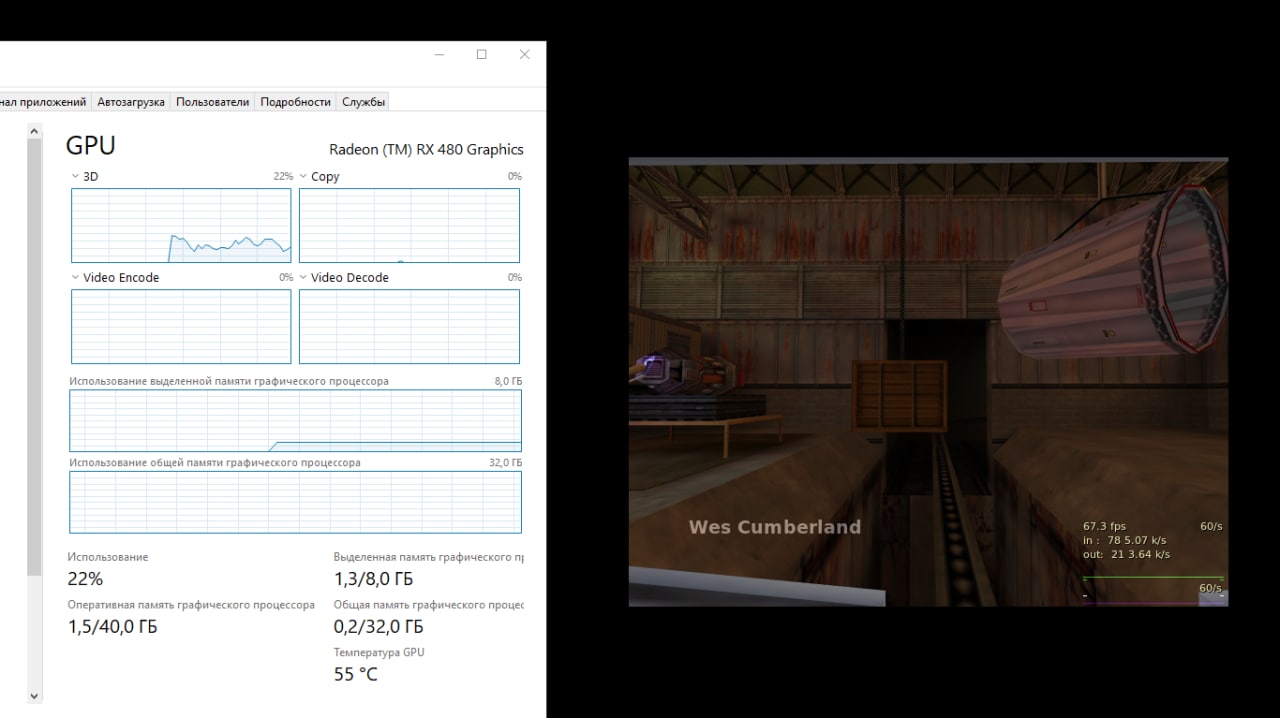The image size is (1280, 718).
Task: Open the Службы tab
Action: pyautogui.click(x=362, y=102)
